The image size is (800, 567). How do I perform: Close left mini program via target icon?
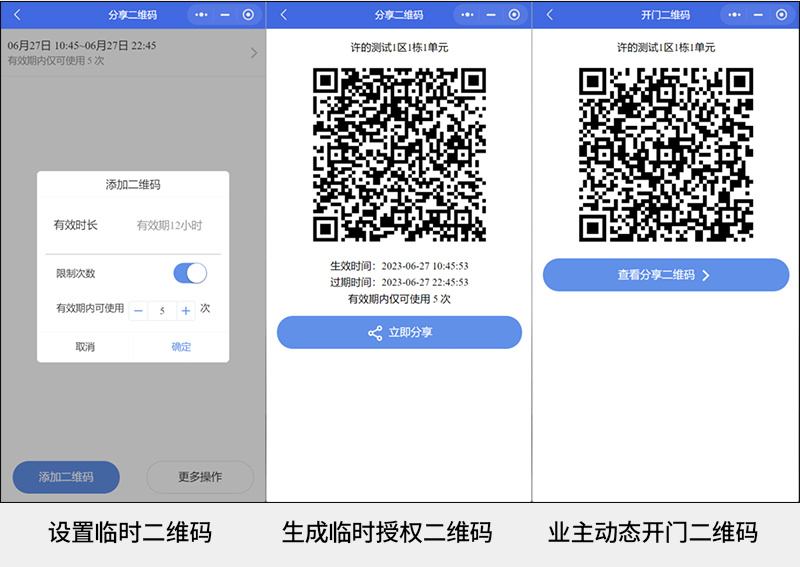[248, 15]
